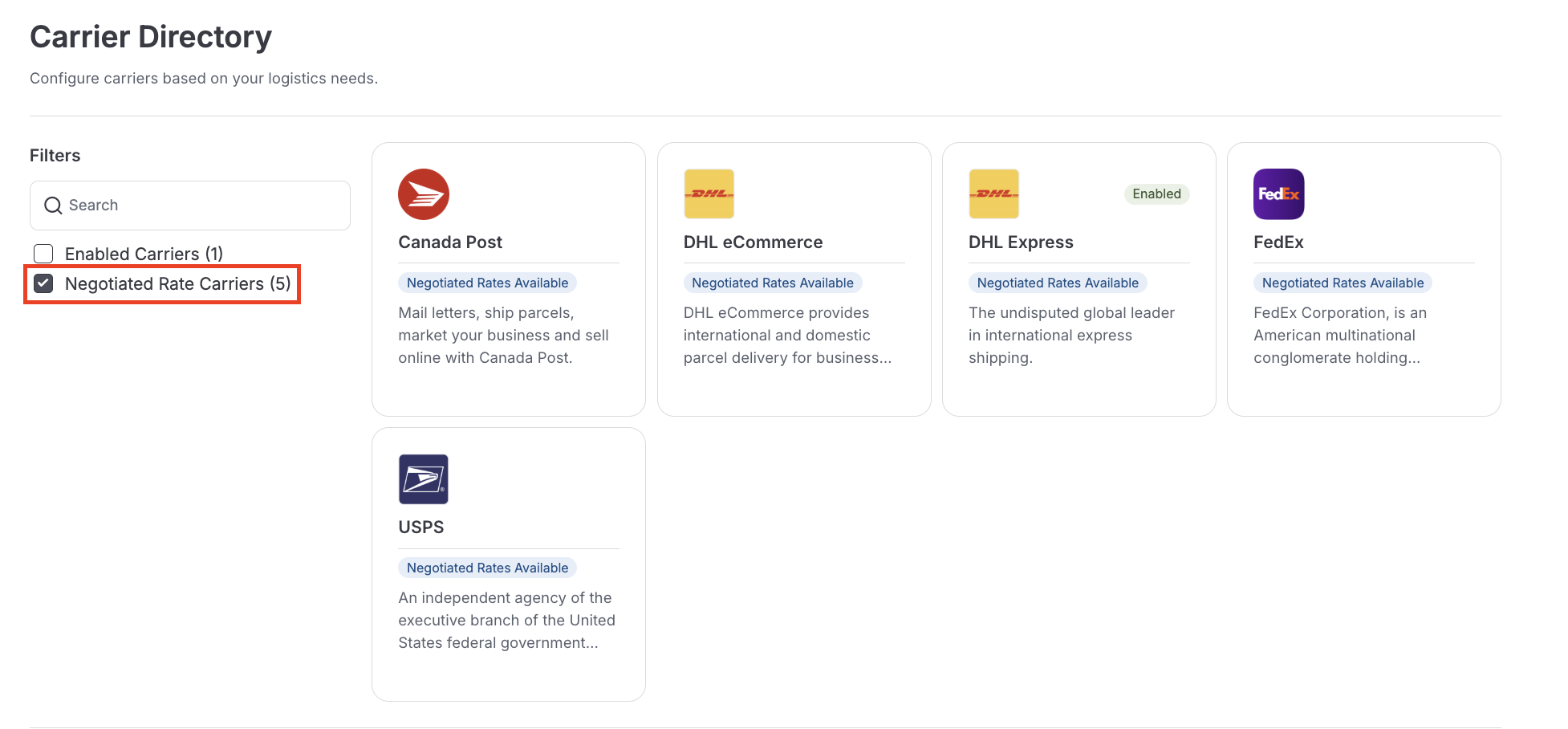The height and width of the screenshot is (729, 1568).
Task: Click the Enabled badge on DHL Express
Action: pos(1156,194)
